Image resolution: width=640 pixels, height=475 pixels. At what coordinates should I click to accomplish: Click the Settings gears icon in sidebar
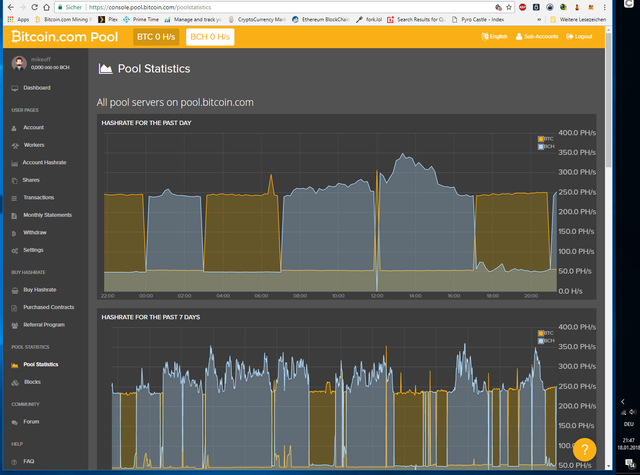point(15,251)
